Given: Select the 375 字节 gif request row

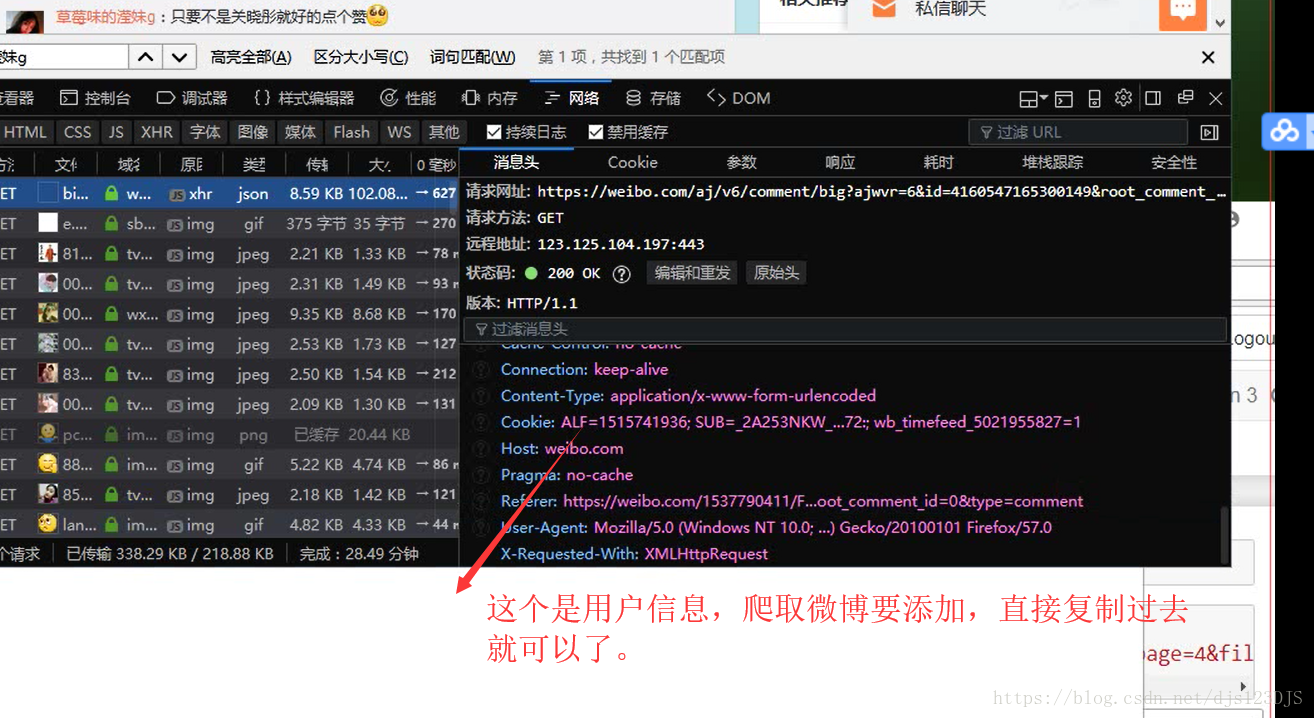Looking at the screenshot, I should point(229,224).
